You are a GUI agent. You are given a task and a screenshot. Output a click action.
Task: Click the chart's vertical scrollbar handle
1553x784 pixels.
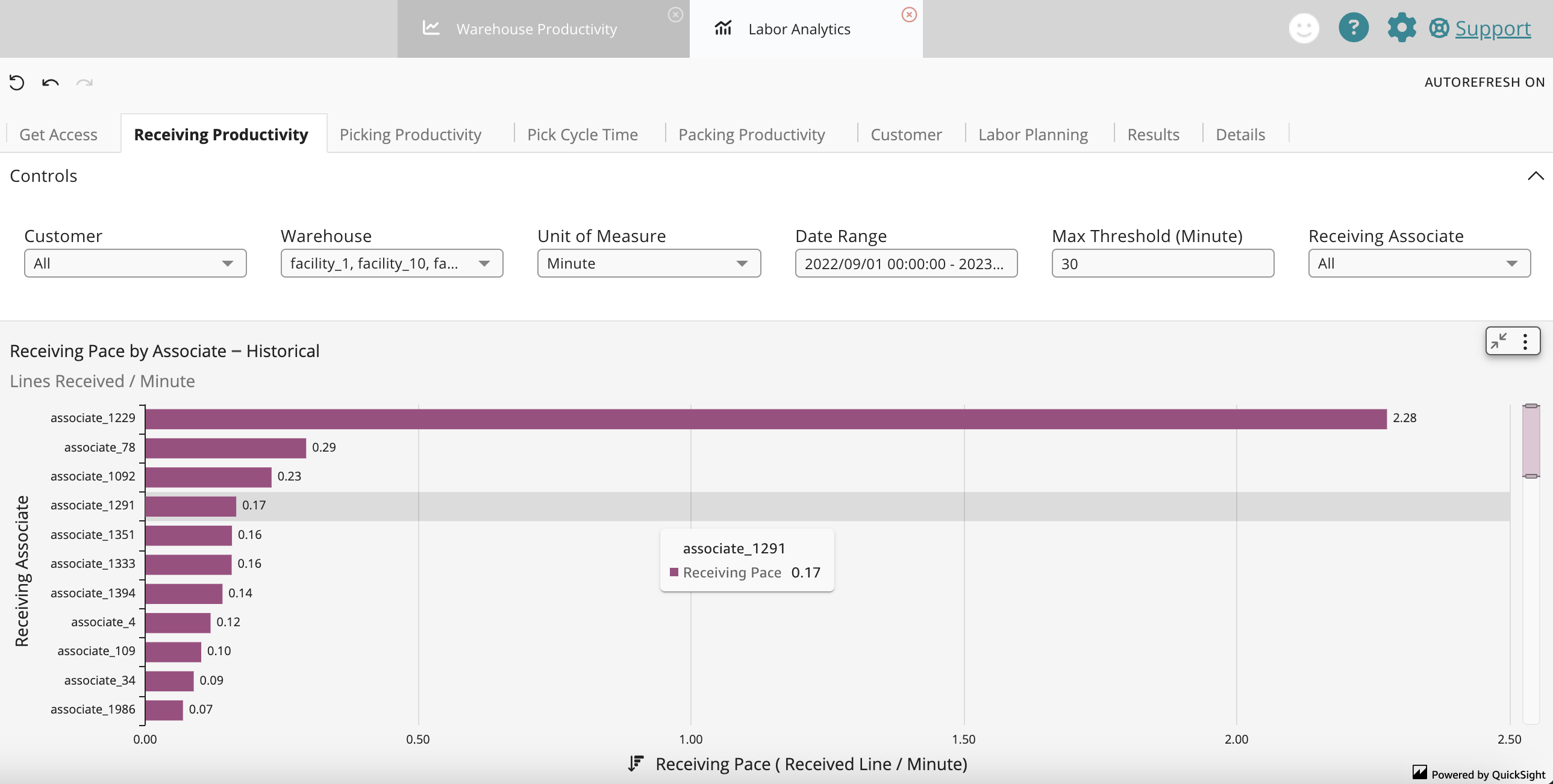coord(1530,441)
